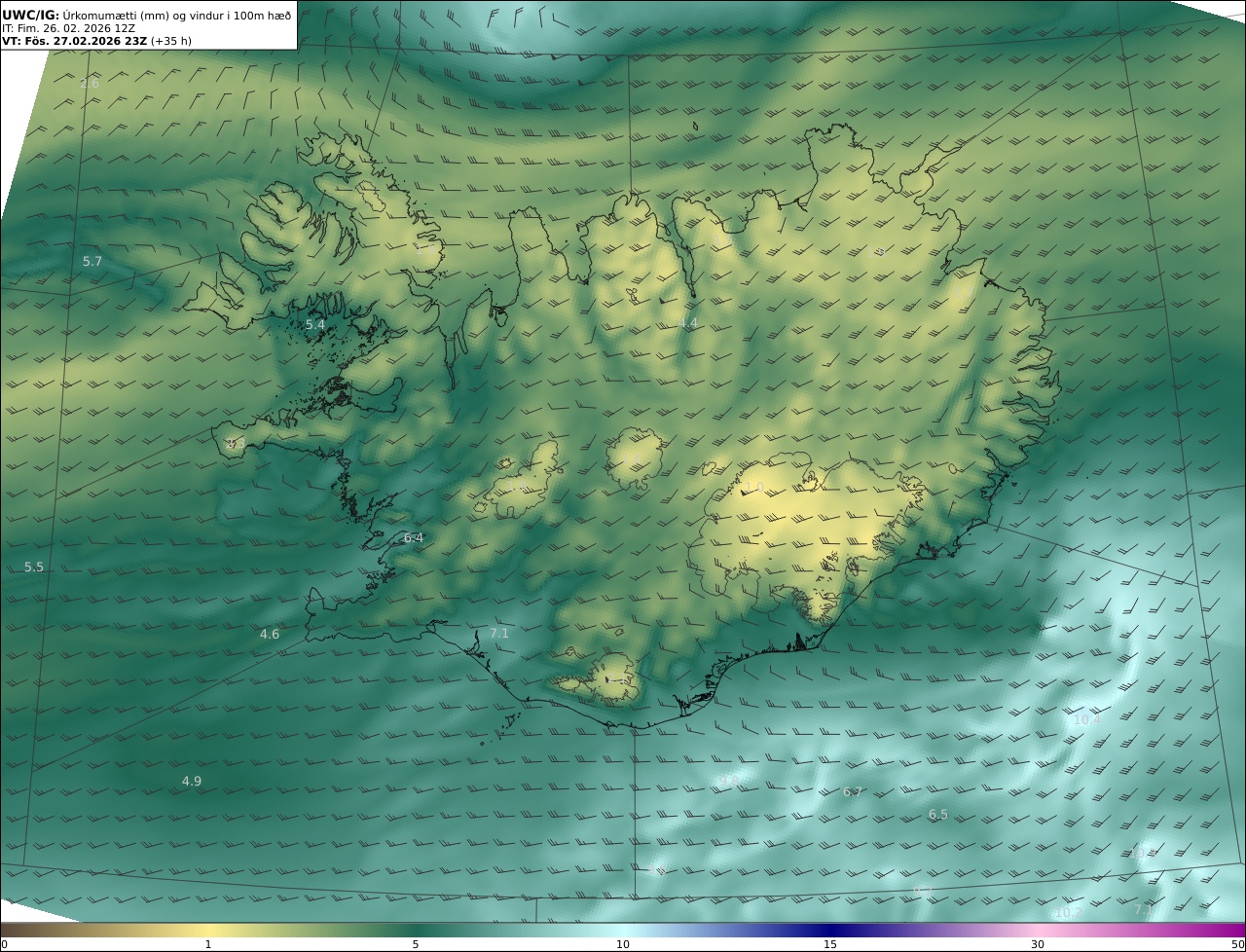Click the 1 tick label on colour scale

[x=208, y=944]
